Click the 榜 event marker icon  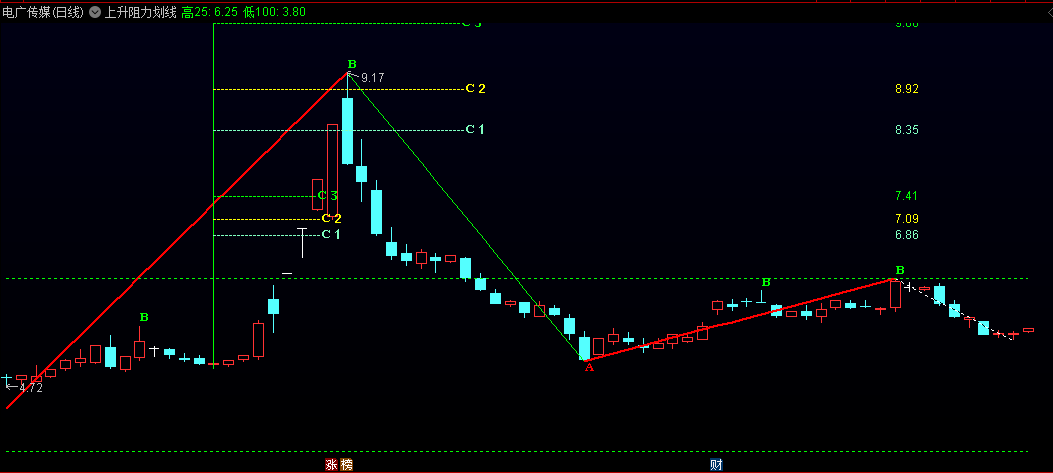pyautogui.click(x=346, y=464)
